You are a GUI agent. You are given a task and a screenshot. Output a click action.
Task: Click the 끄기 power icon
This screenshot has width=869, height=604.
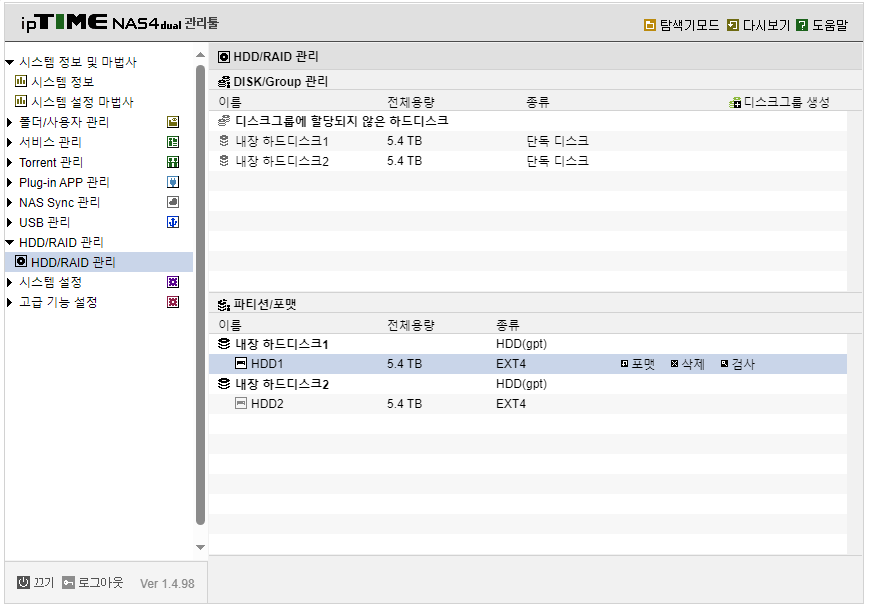click(x=23, y=582)
